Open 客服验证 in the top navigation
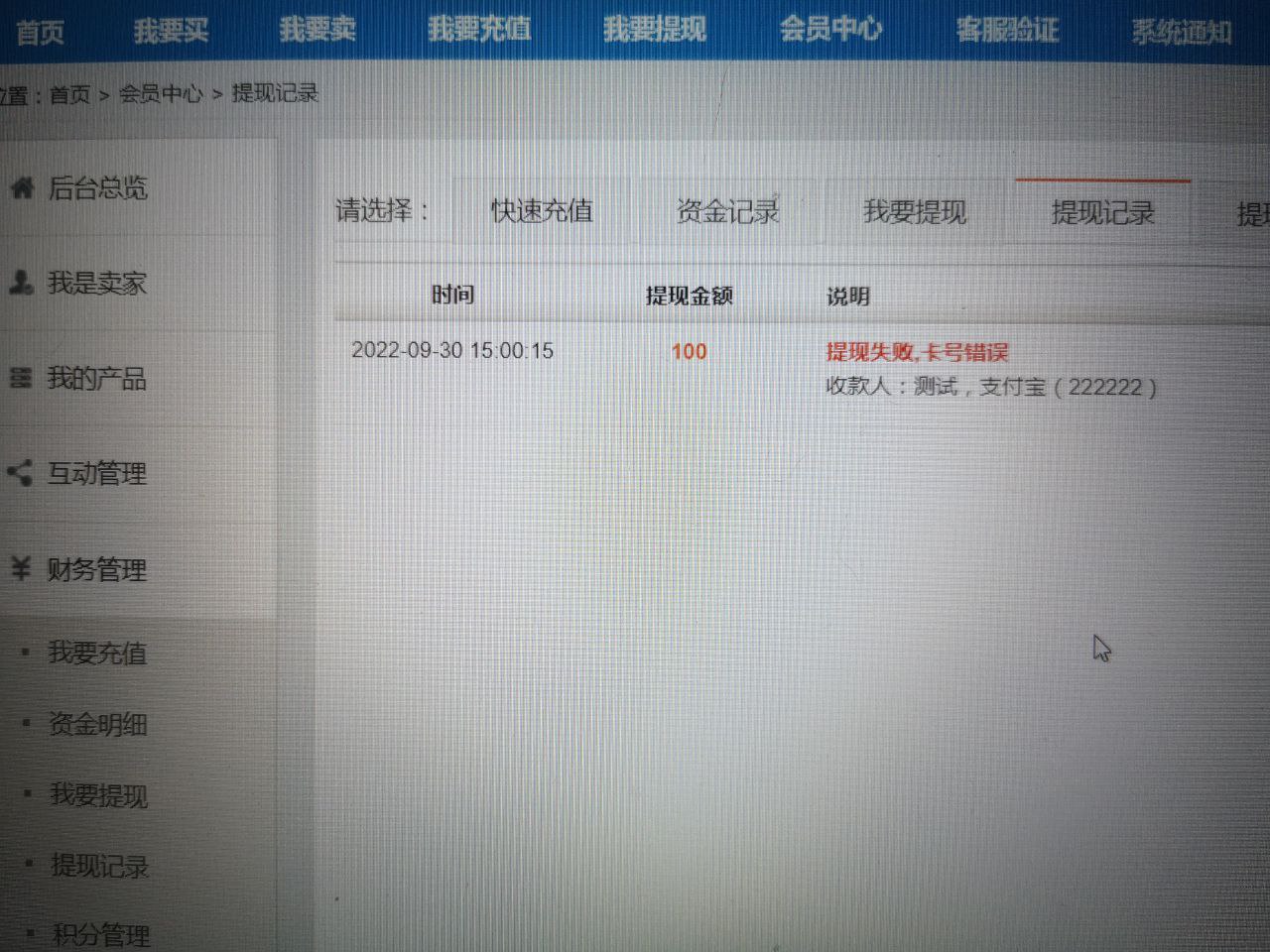 click(x=1007, y=31)
